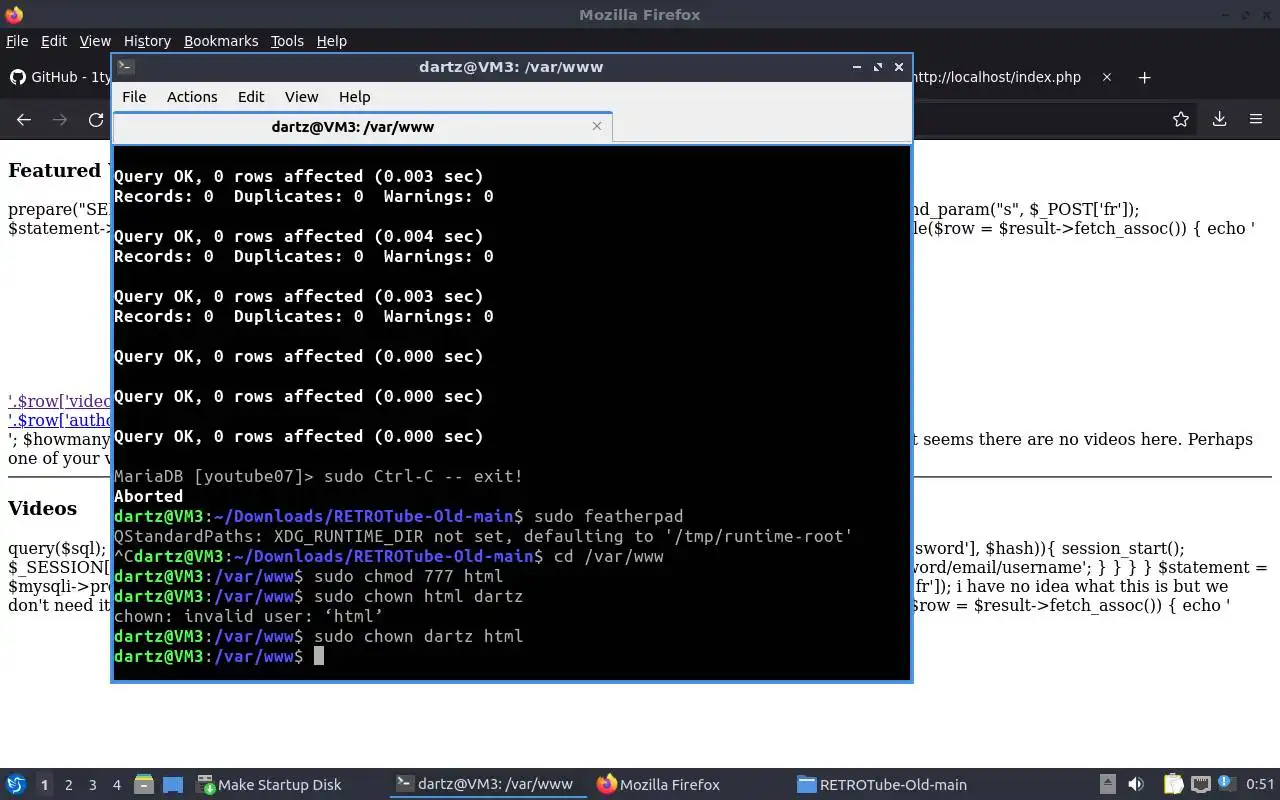
Task: Click the 'Aborted' terminal line
Action: (149, 496)
